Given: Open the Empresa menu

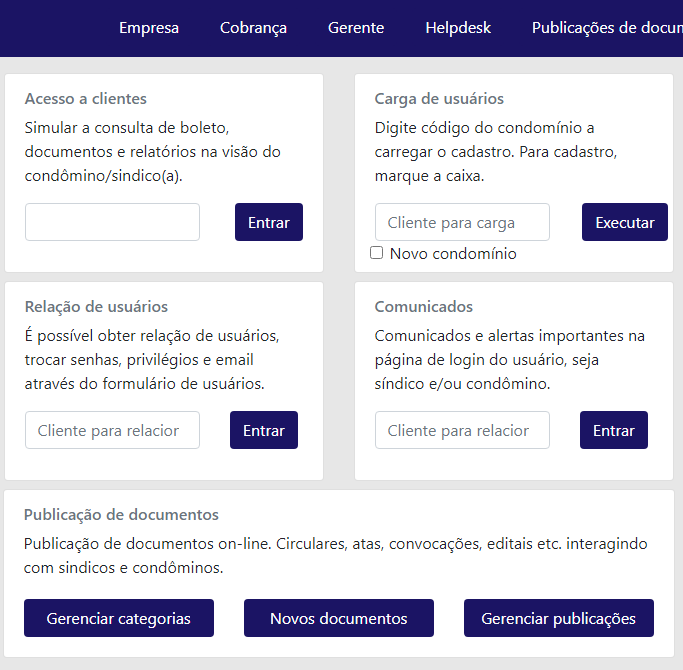Looking at the screenshot, I should [149, 28].
